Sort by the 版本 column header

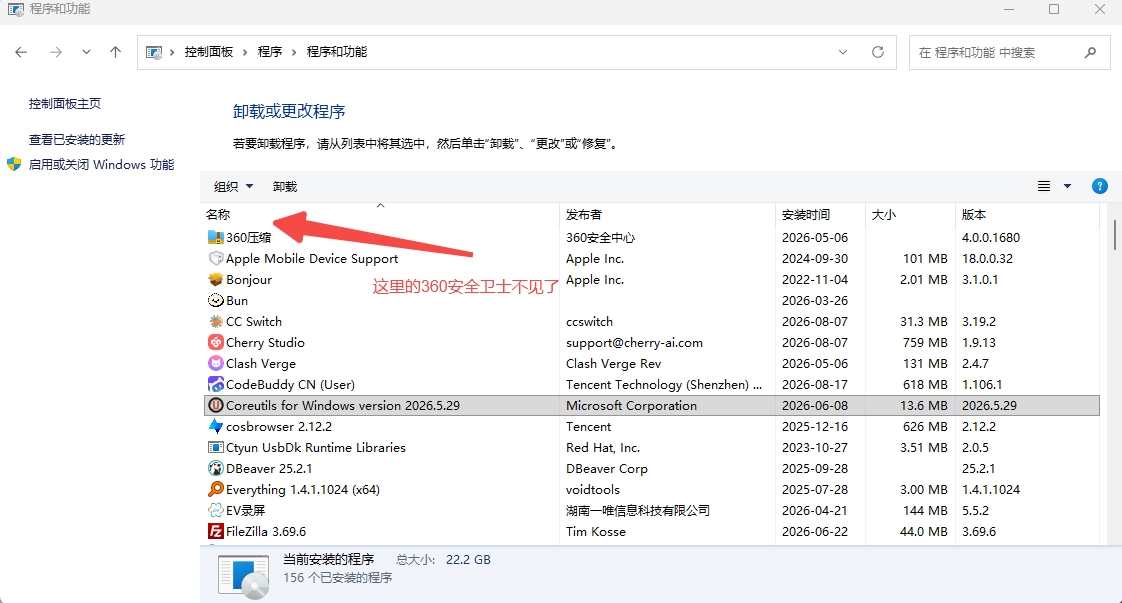click(1028, 214)
